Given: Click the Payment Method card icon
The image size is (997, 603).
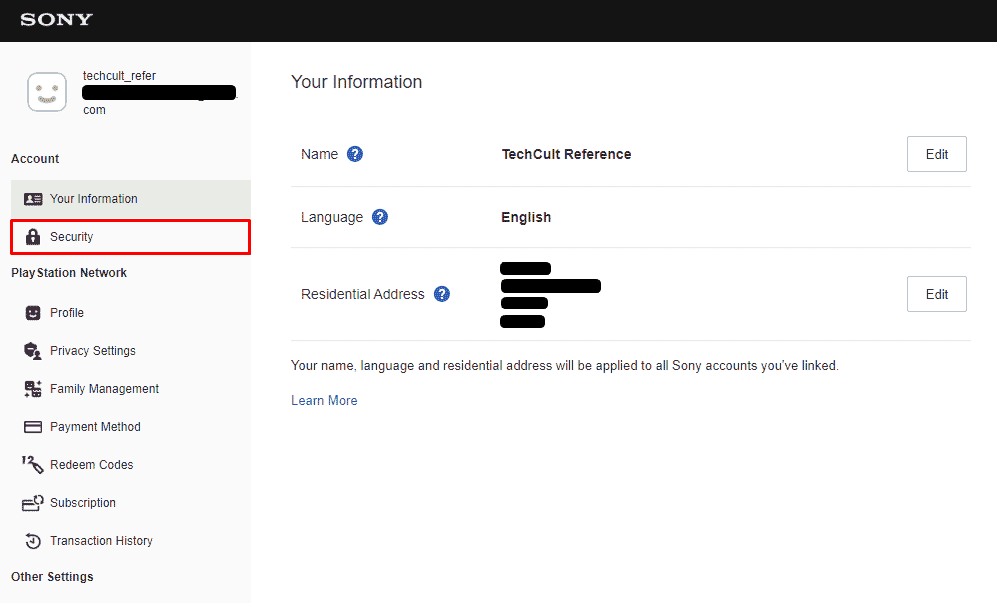Looking at the screenshot, I should point(33,427).
